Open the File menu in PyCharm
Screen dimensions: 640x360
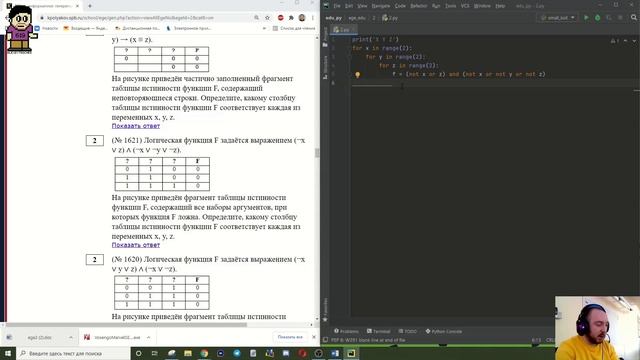(337, 6)
